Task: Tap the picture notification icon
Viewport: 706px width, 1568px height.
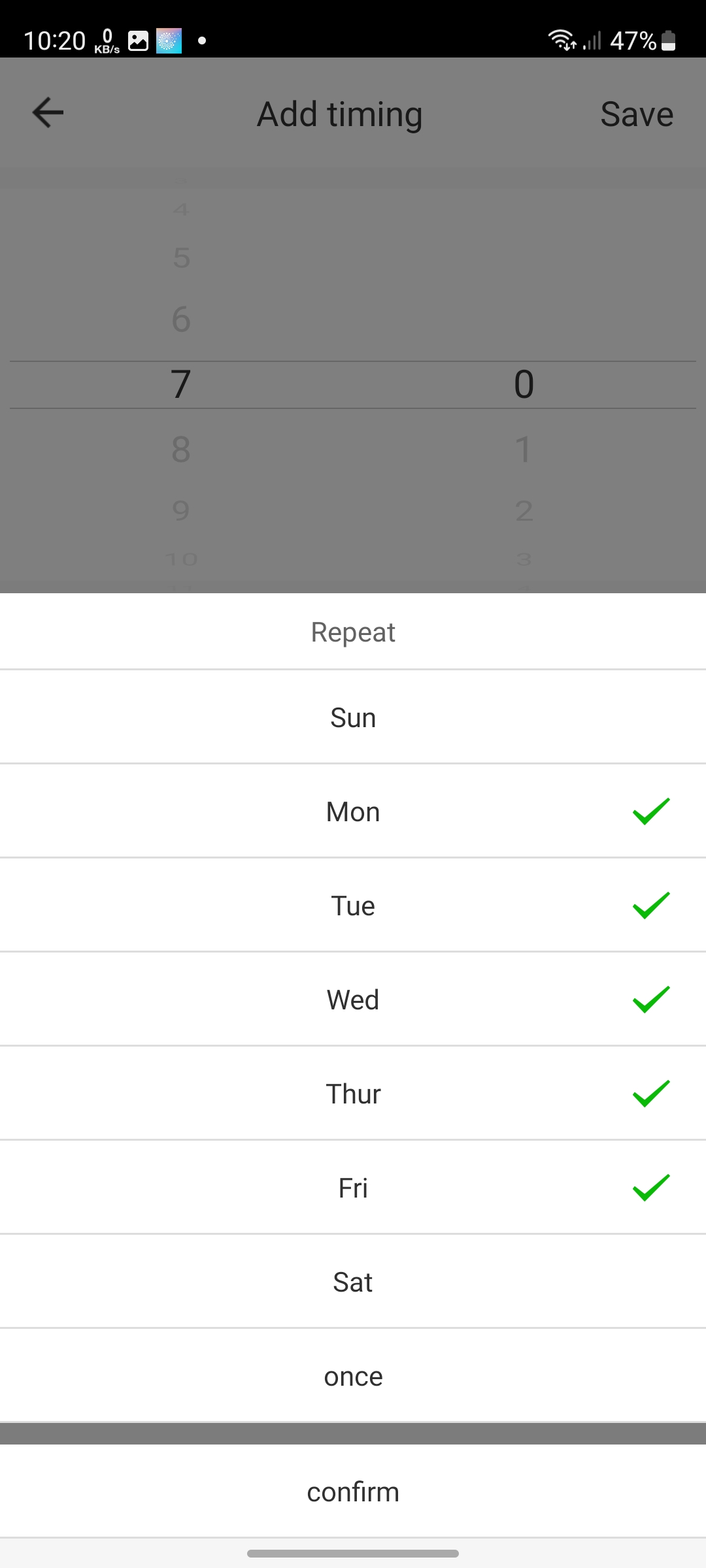Action: click(x=138, y=41)
